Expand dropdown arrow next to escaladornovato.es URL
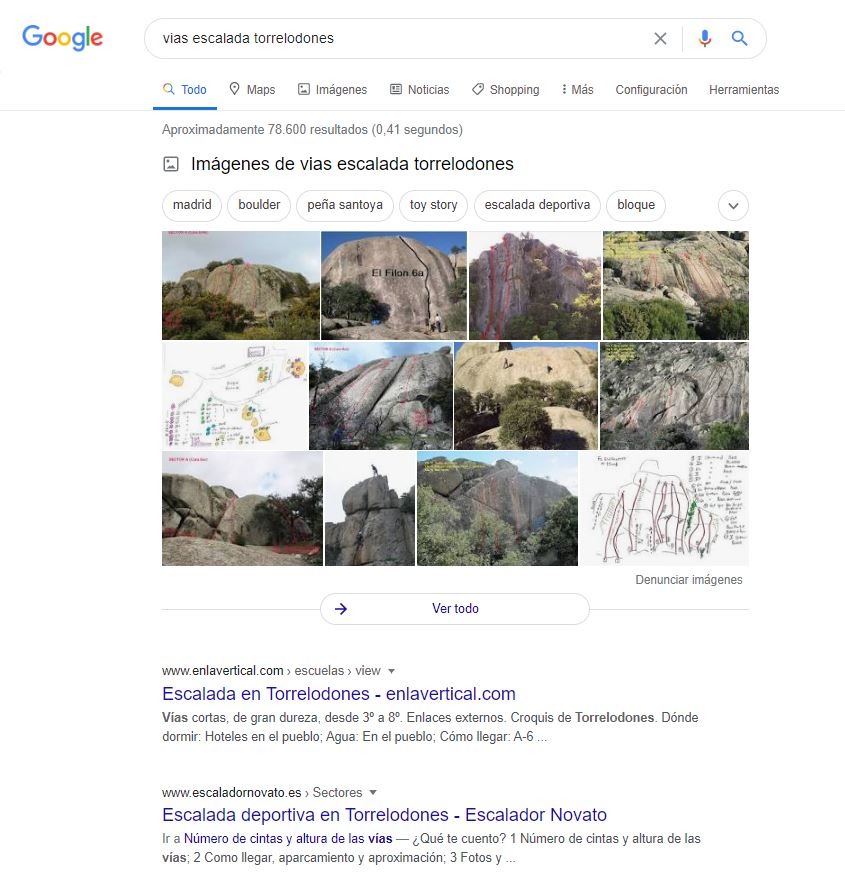This screenshot has width=845, height=888. [373, 793]
